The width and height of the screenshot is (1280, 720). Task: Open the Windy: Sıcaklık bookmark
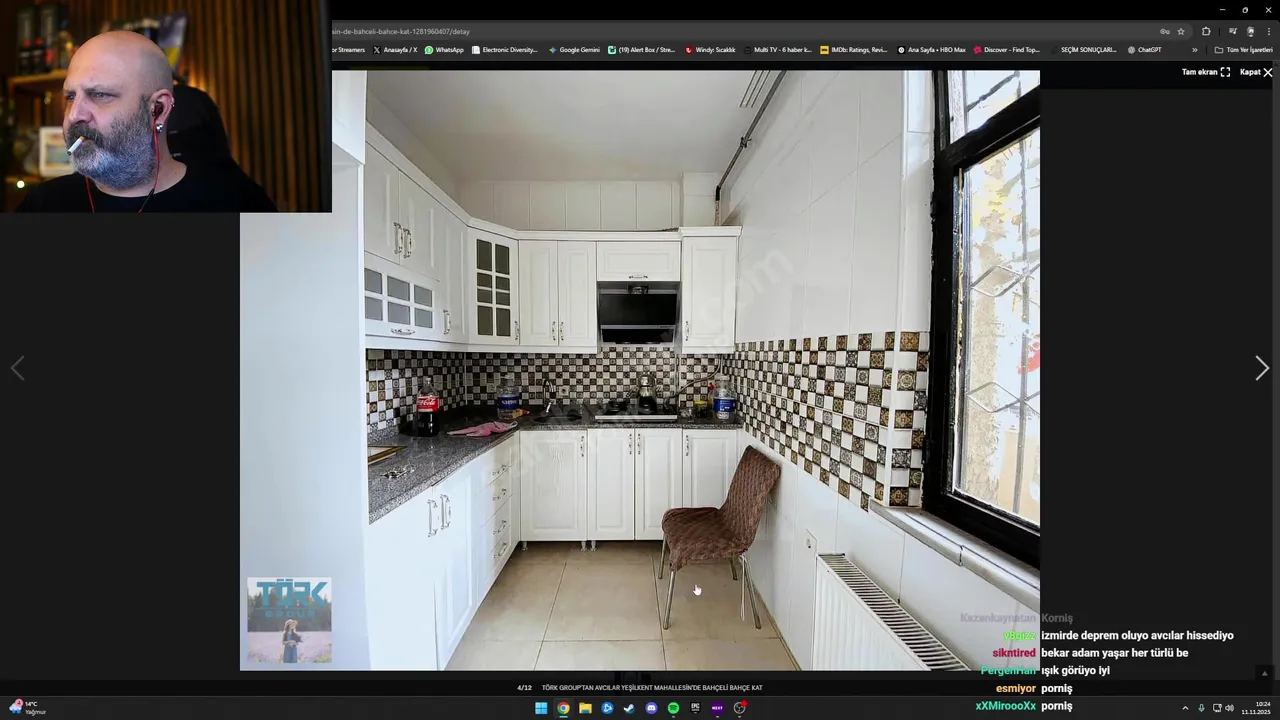710,49
